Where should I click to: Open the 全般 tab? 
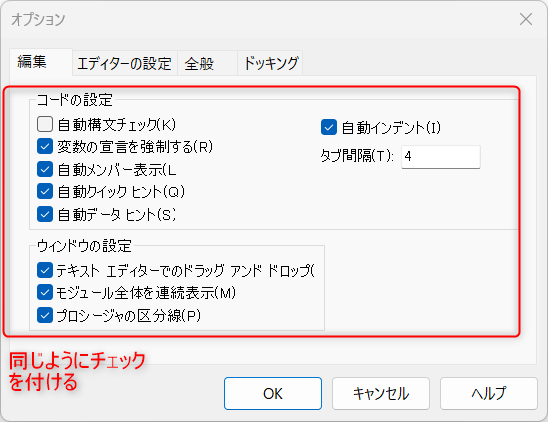point(207,64)
